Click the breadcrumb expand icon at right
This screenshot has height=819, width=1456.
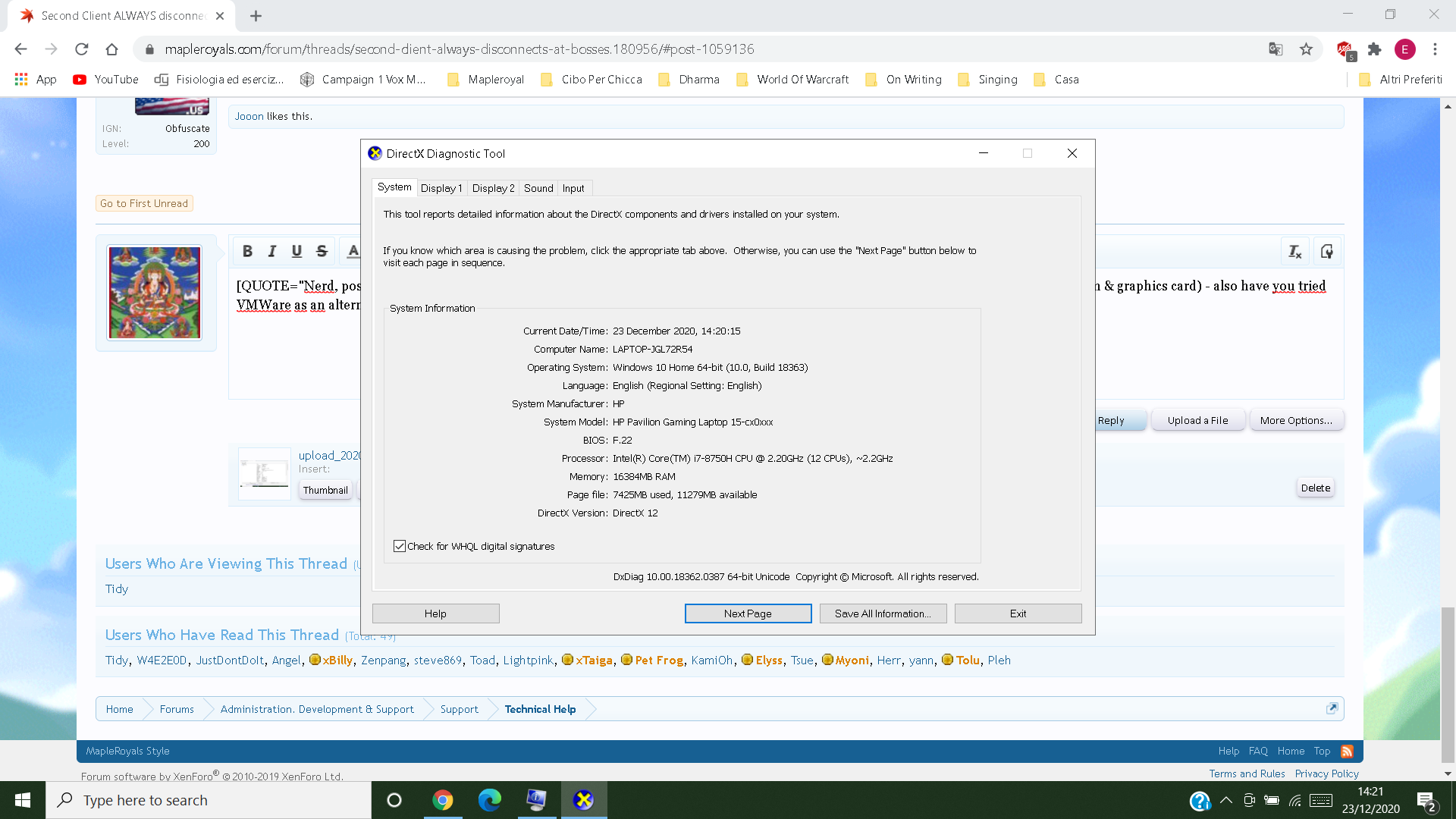1332,708
